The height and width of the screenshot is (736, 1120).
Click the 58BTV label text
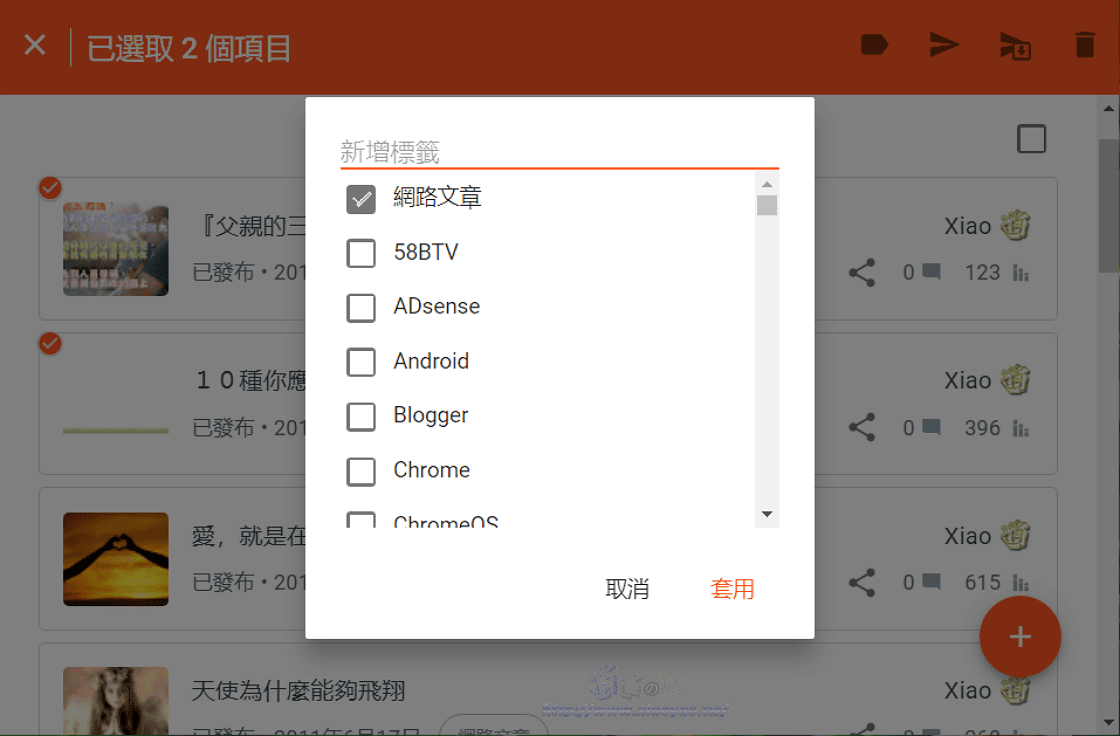tap(426, 252)
